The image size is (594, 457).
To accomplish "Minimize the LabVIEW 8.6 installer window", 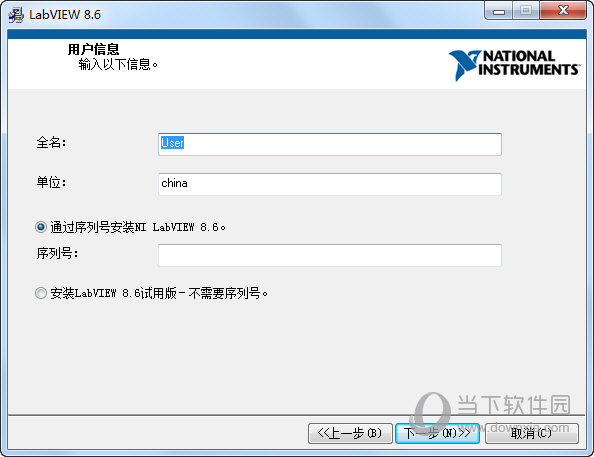I will point(499,11).
